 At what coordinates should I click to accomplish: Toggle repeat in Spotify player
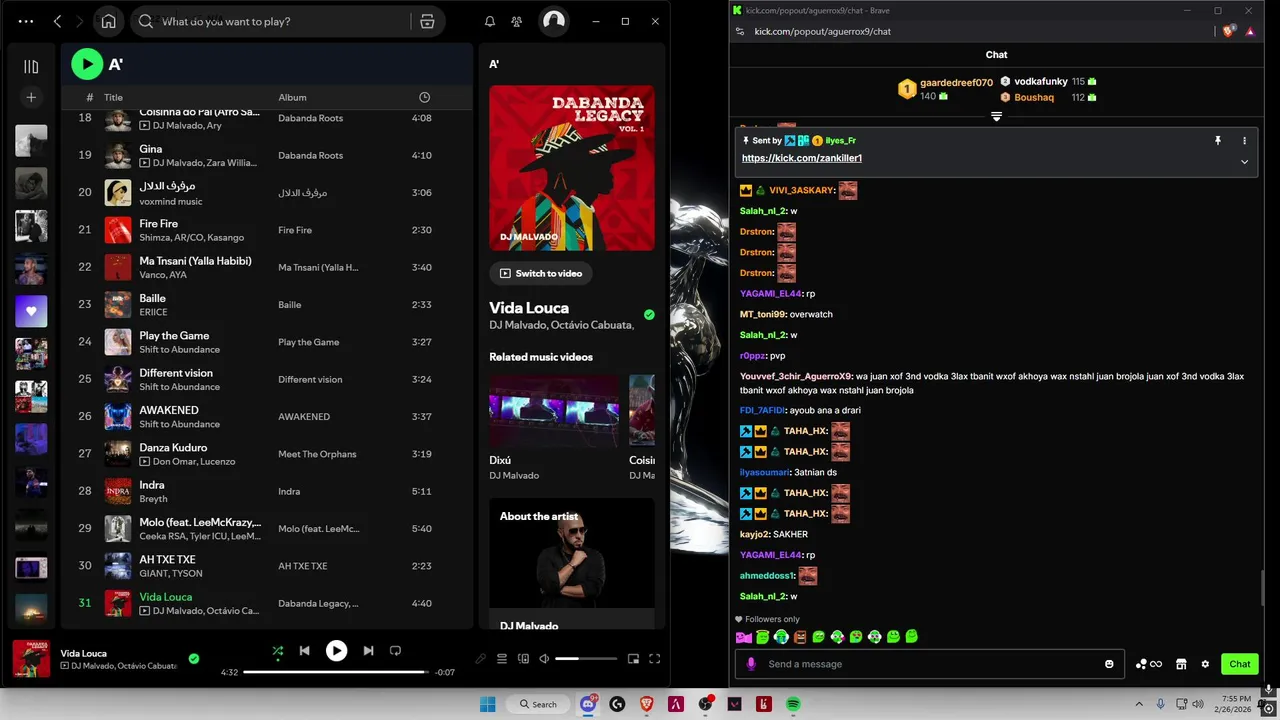click(395, 651)
